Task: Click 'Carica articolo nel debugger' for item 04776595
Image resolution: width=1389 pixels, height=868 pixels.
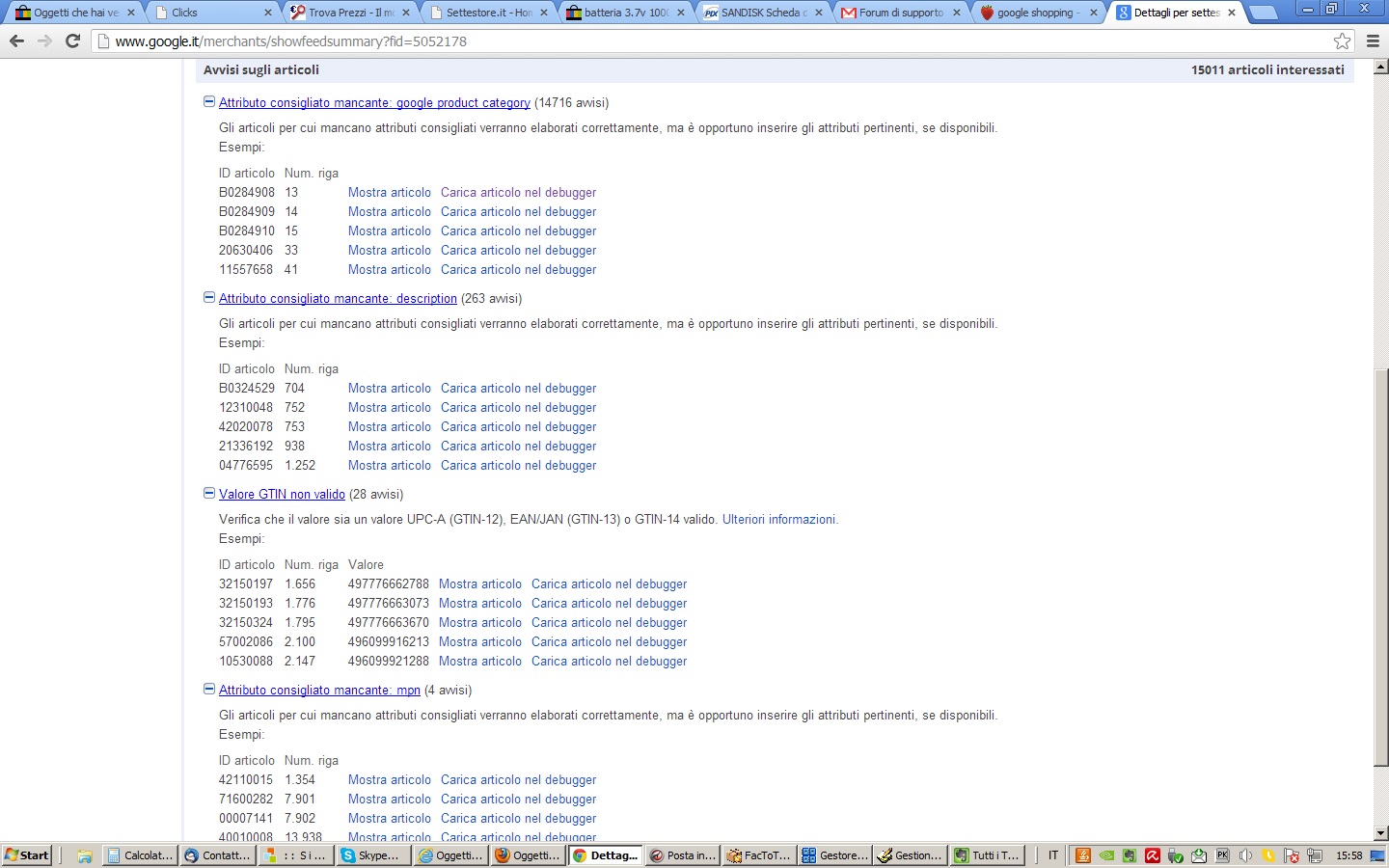Action: [518, 466]
